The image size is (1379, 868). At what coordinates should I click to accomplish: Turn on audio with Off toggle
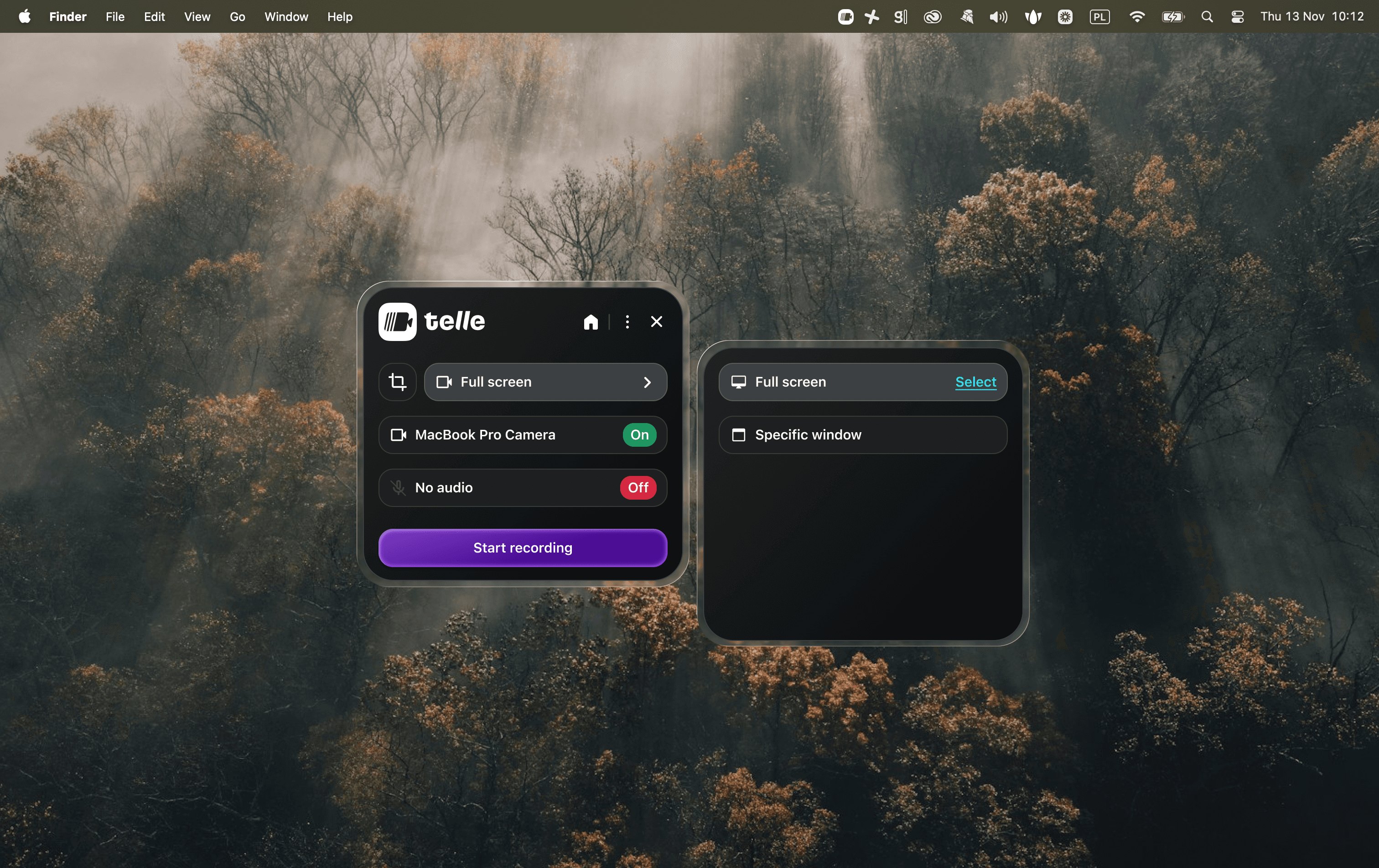[x=638, y=488]
